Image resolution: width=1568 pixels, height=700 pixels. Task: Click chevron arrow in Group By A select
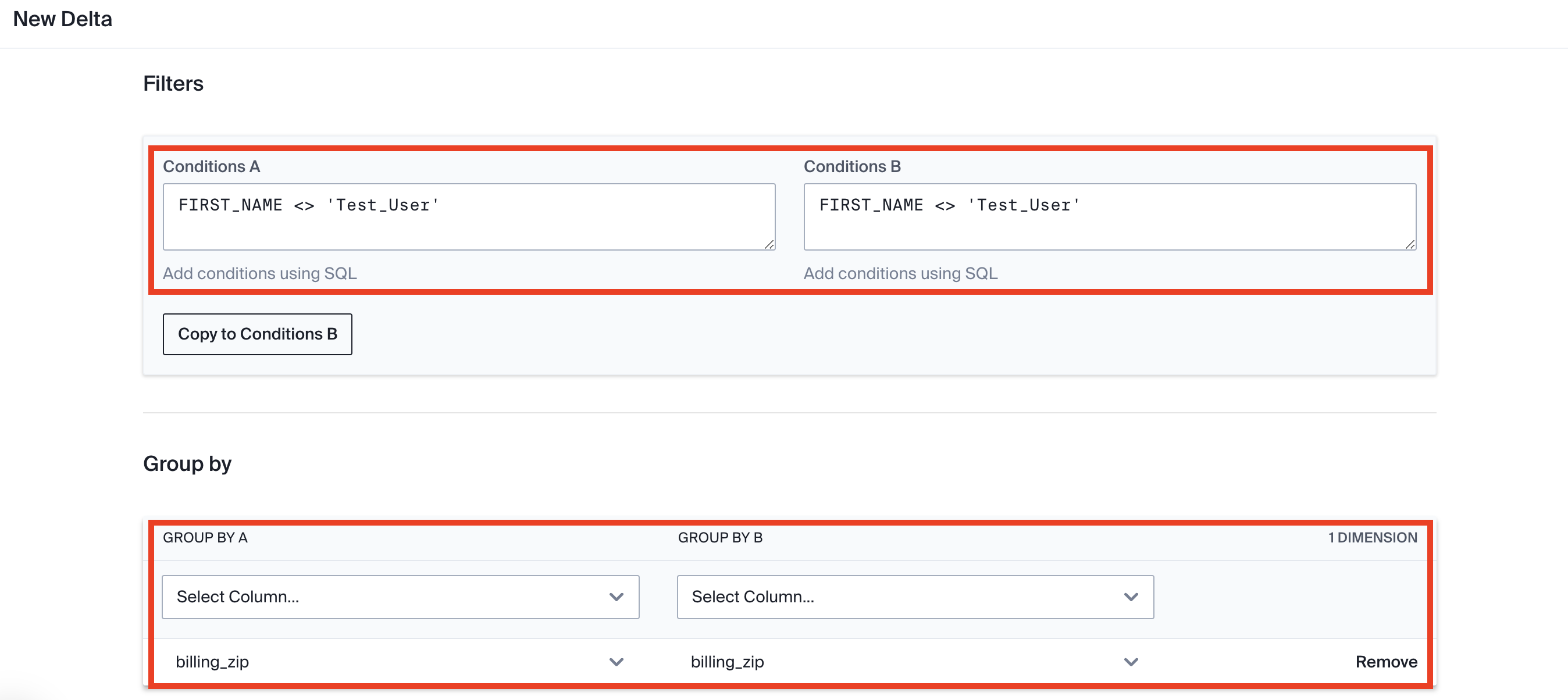point(616,597)
